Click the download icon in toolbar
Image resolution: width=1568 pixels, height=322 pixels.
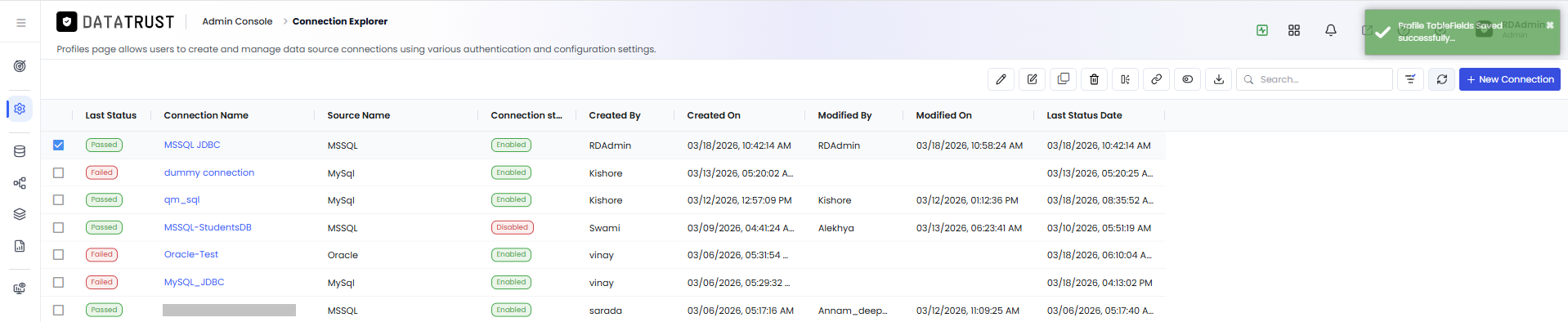[1218, 79]
